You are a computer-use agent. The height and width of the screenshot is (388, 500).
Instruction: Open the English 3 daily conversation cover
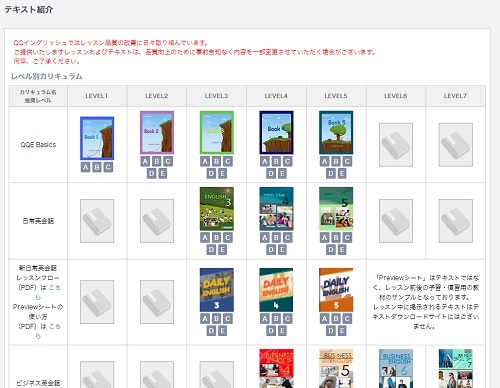point(217,209)
